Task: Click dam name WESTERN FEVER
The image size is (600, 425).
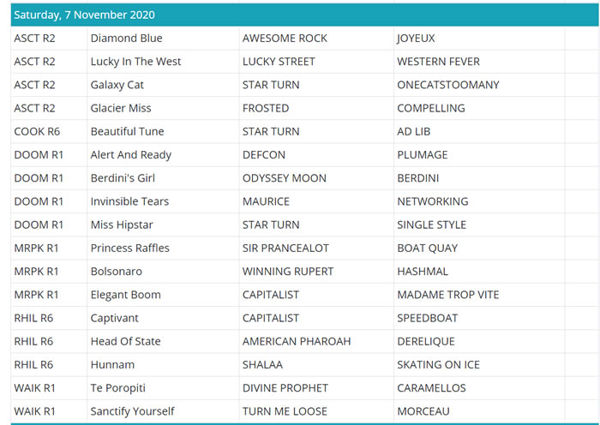Action: [436, 62]
